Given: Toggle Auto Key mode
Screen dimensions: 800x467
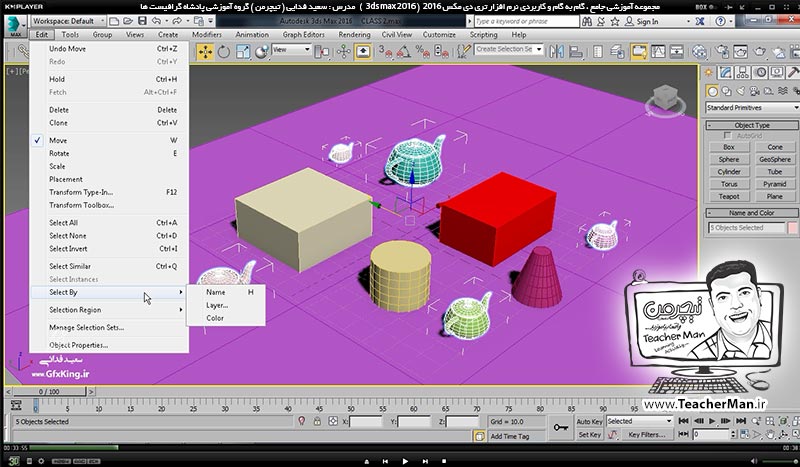Looking at the screenshot, I should (x=589, y=422).
